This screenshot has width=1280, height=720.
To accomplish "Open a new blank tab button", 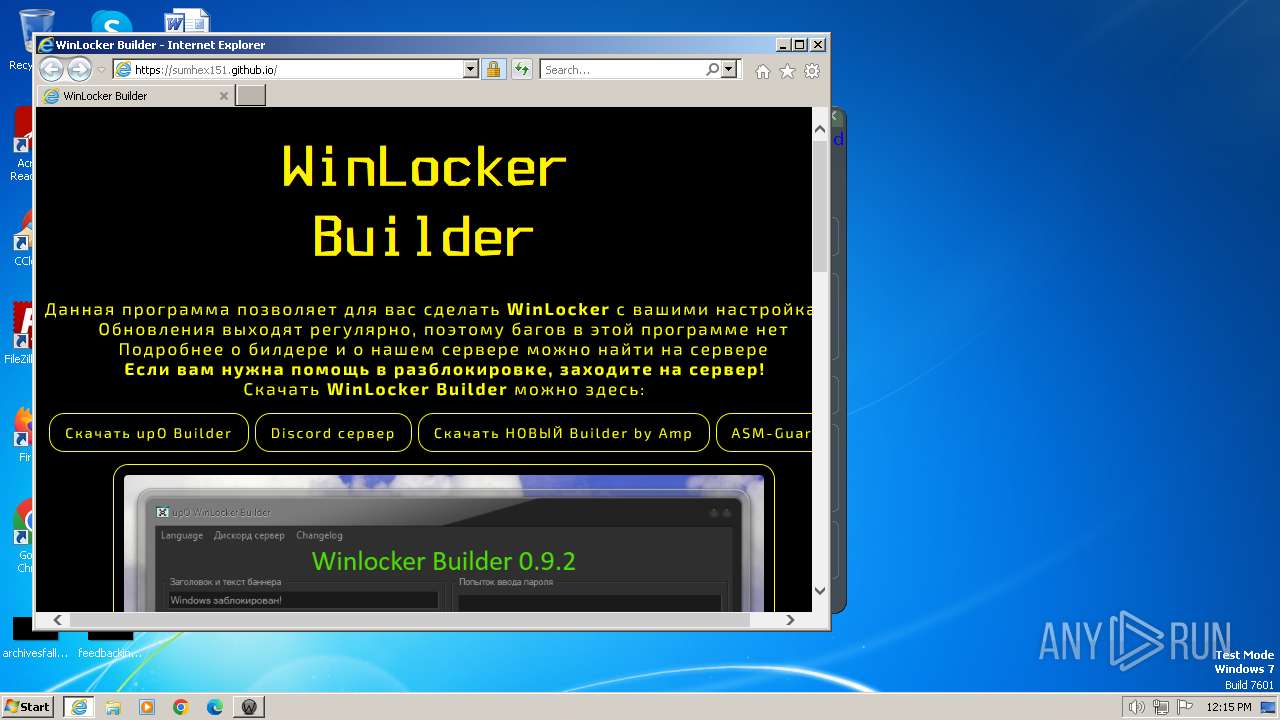I will coord(250,96).
